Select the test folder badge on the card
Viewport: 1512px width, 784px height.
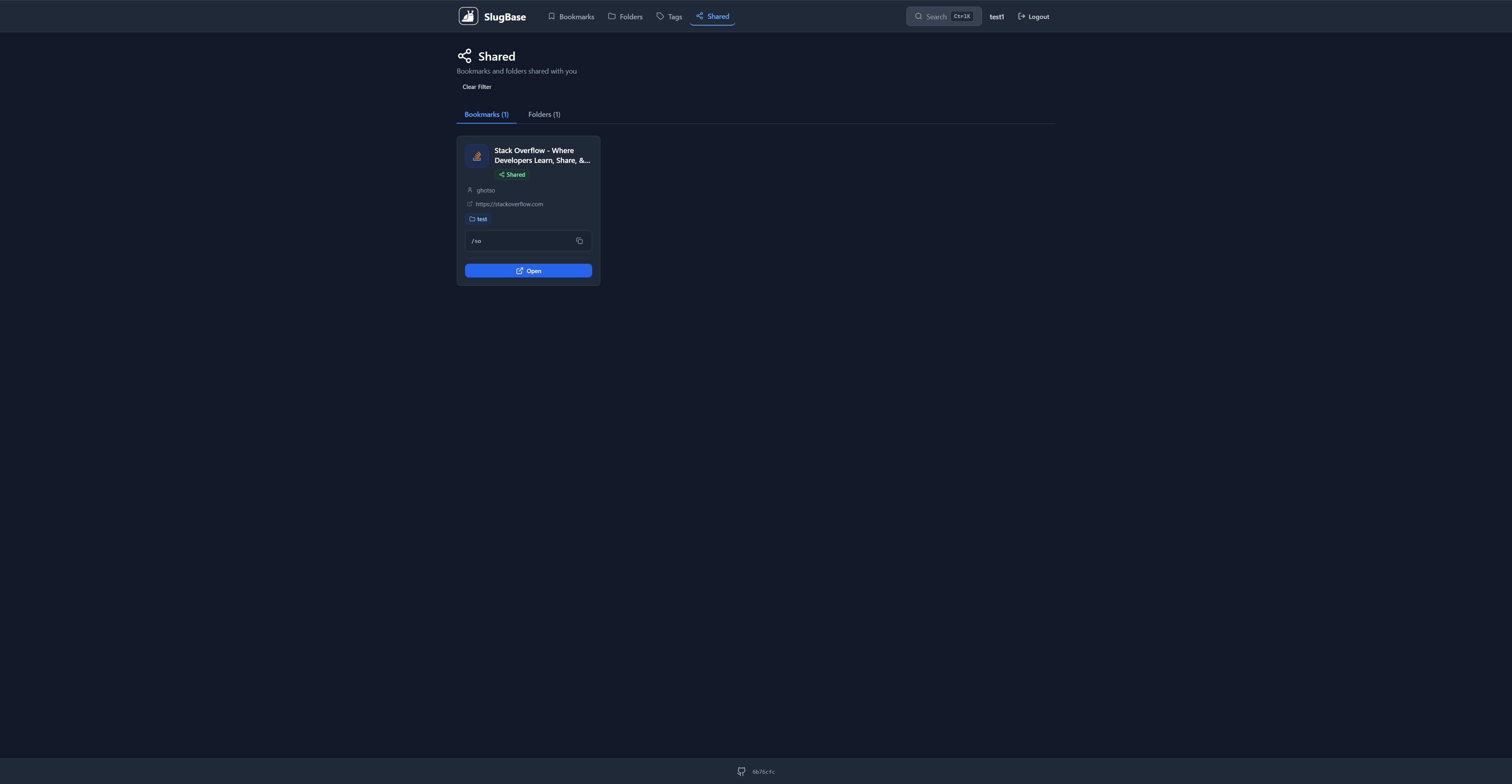click(478, 219)
